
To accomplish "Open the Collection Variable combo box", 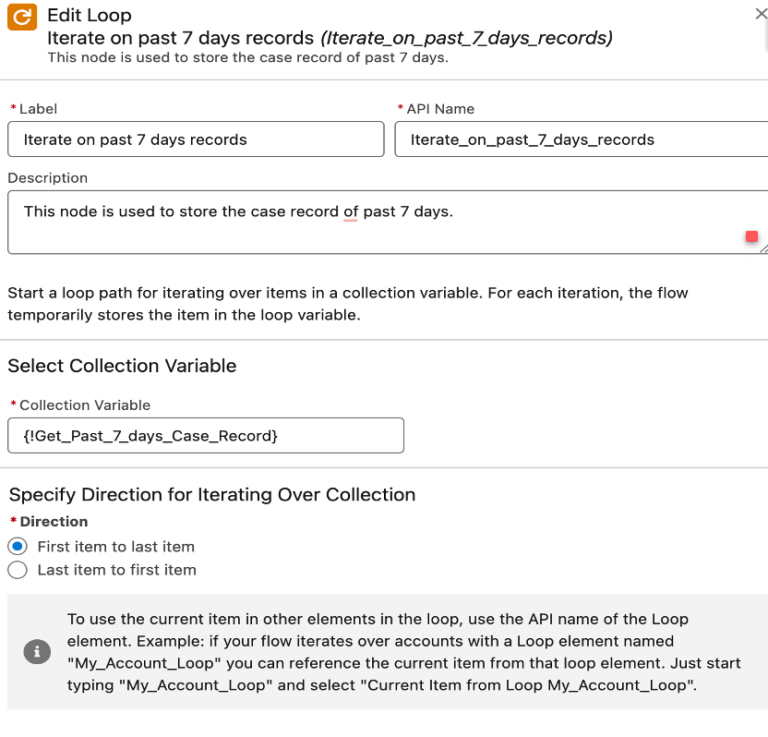I will 206,436.
